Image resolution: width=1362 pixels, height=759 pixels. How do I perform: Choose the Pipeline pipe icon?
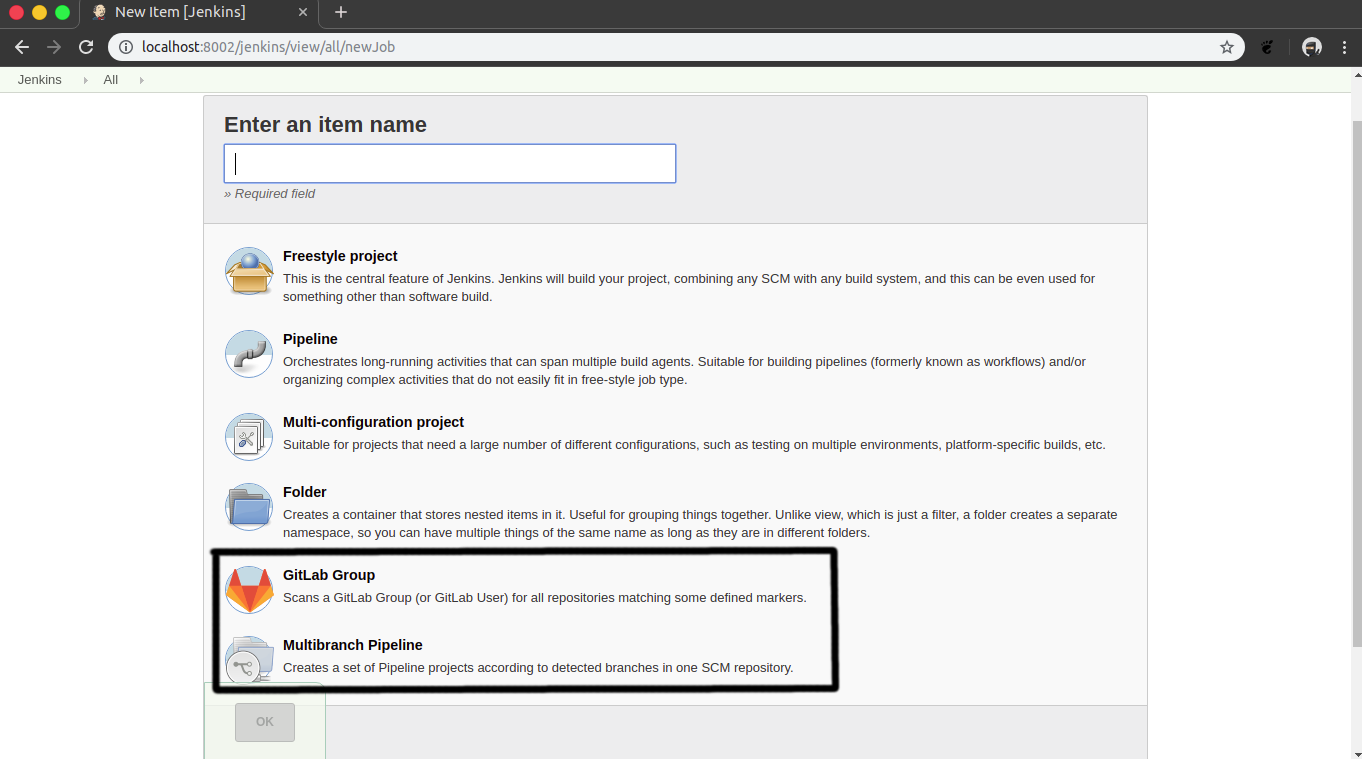249,354
